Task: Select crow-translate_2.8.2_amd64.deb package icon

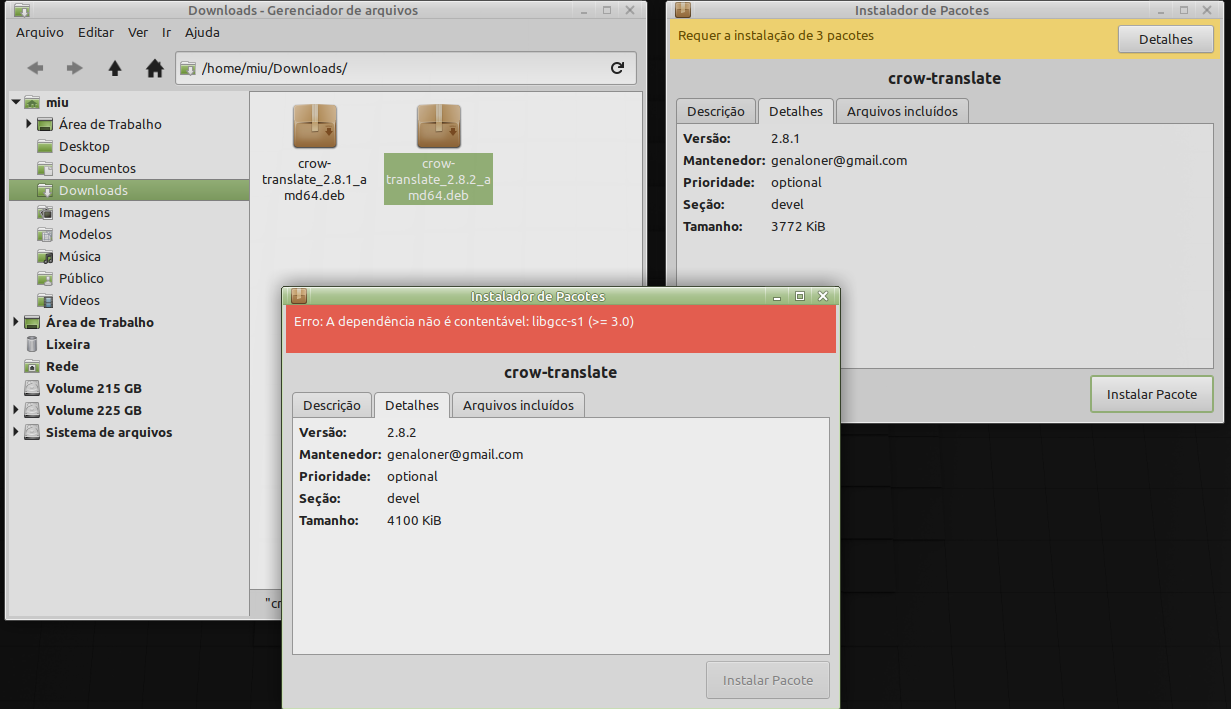Action: pos(439,127)
